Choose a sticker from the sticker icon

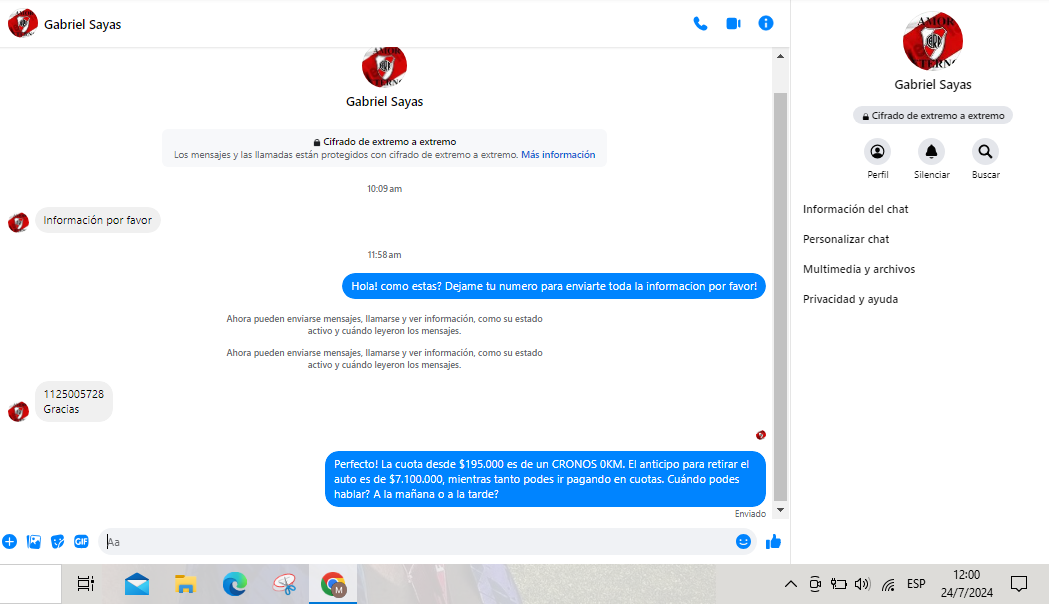click(x=58, y=541)
